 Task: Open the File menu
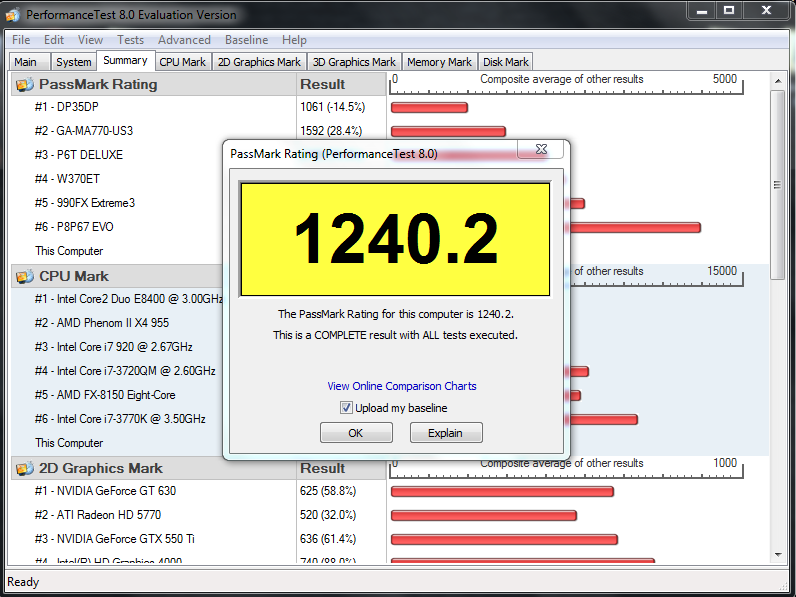(21, 40)
